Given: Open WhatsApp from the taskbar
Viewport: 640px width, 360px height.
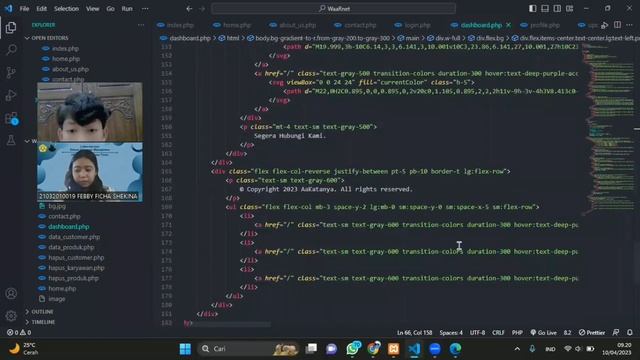Looking at the screenshot, I should tap(353, 349).
